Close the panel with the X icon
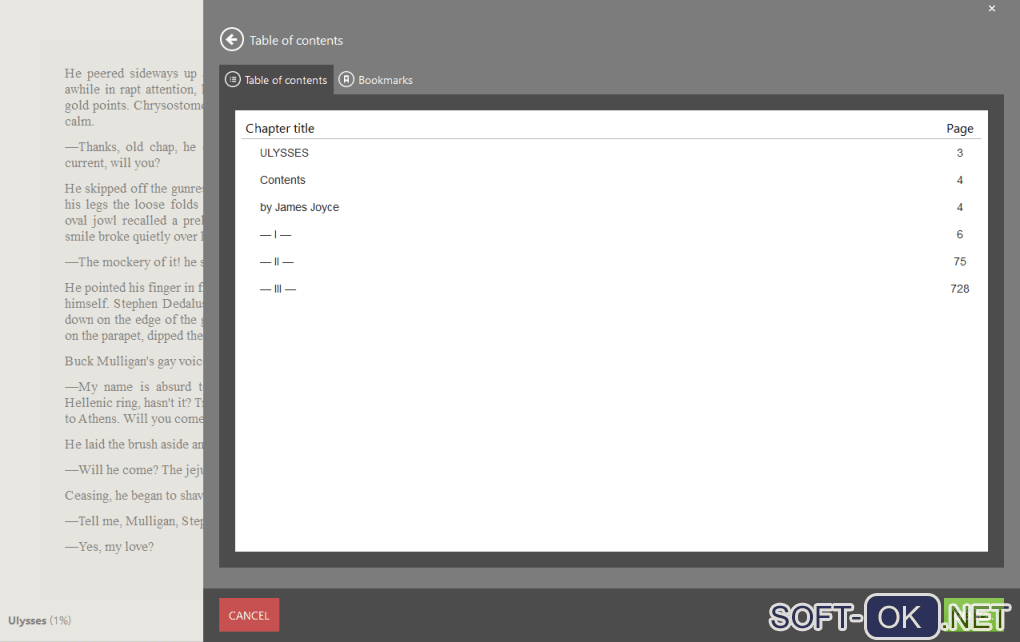Image resolution: width=1020 pixels, height=642 pixels. coord(991,8)
